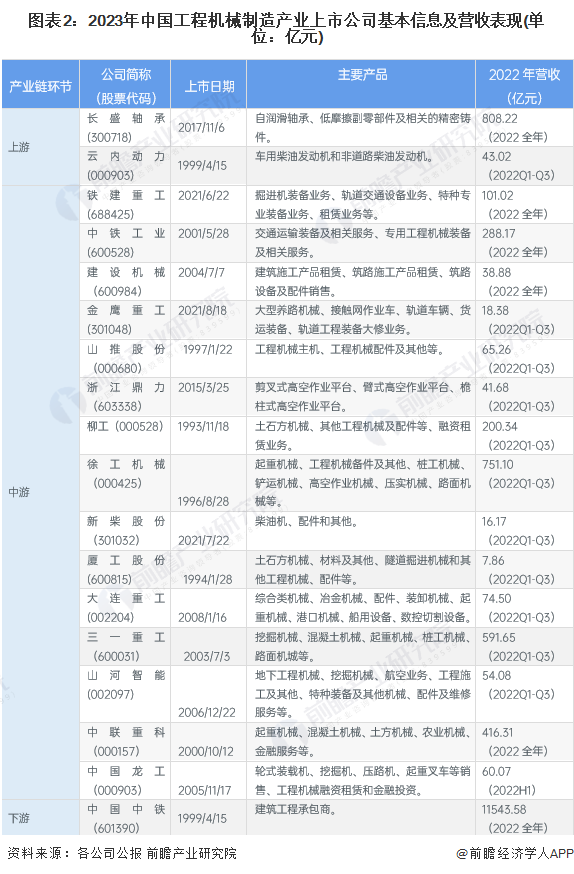
Task: Select the 主要产品 header cell
Action: [362, 85]
